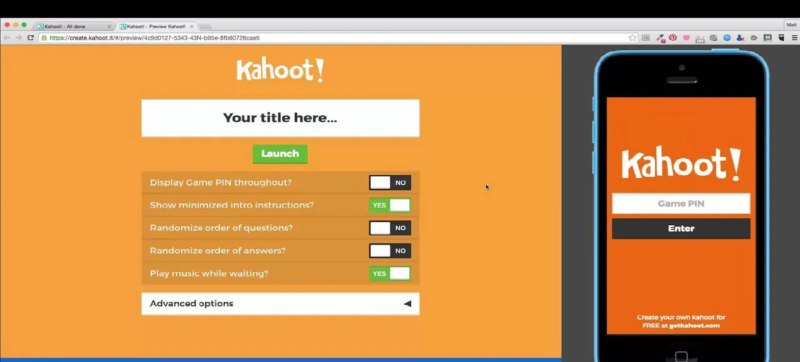Enable Randomize order of answers toggle

tap(390, 251)
